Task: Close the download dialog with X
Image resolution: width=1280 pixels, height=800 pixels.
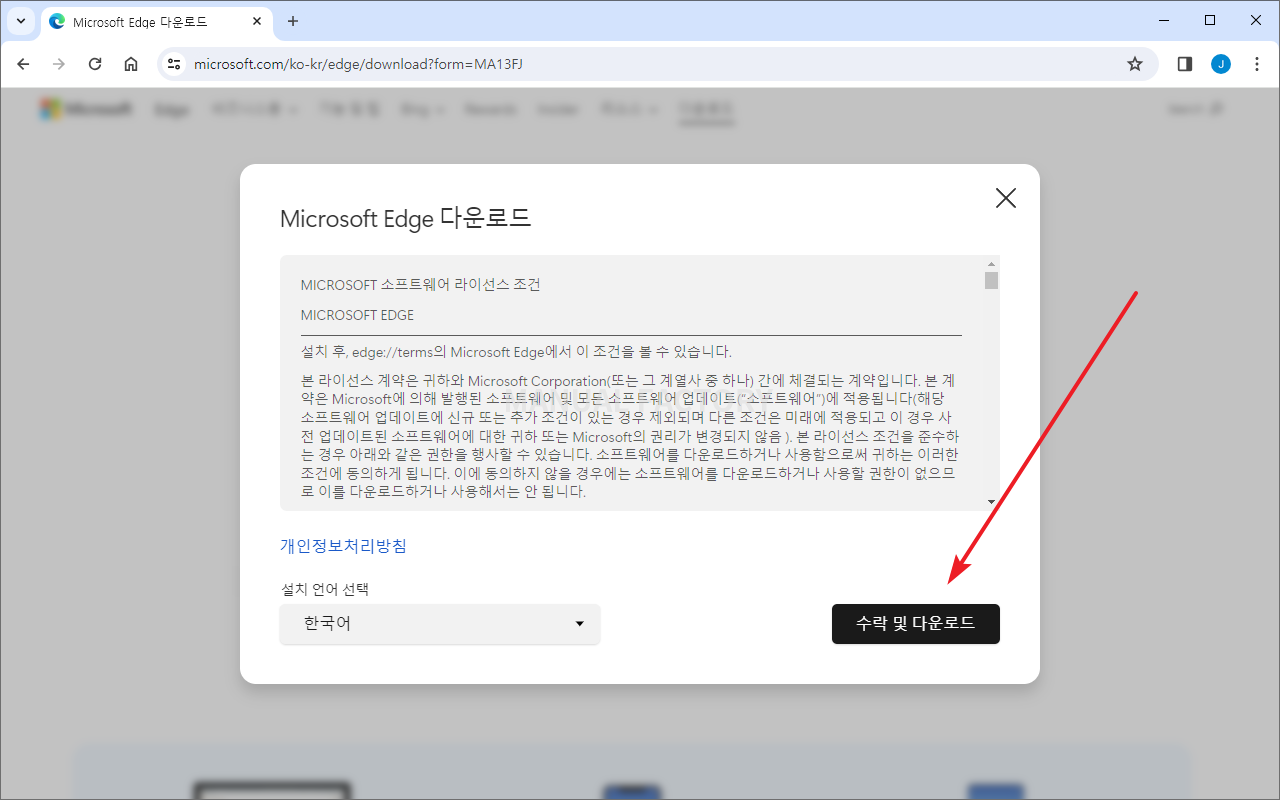Action: coord(1006,198)
